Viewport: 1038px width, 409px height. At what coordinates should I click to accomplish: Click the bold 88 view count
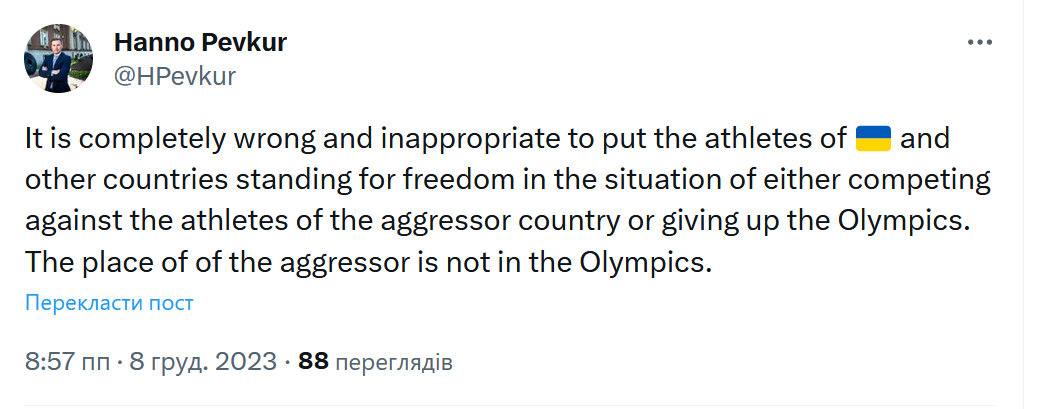pos(313,361)
